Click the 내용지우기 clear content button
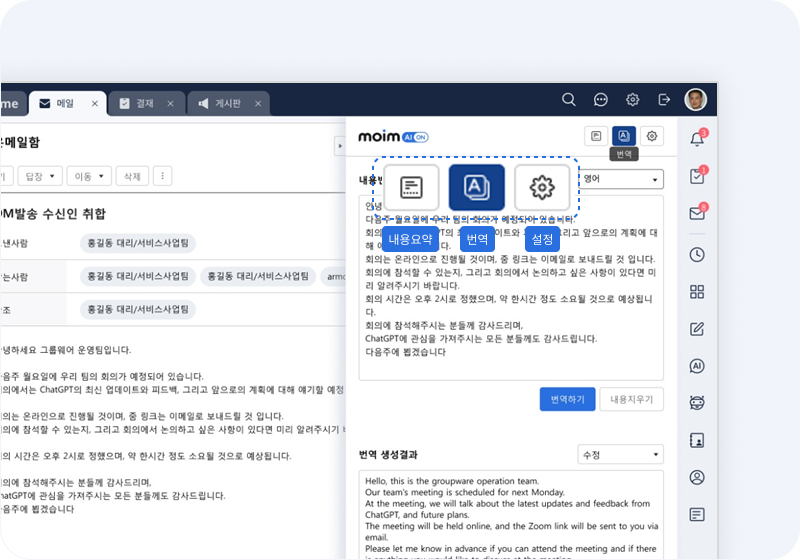 pos(631,399)
